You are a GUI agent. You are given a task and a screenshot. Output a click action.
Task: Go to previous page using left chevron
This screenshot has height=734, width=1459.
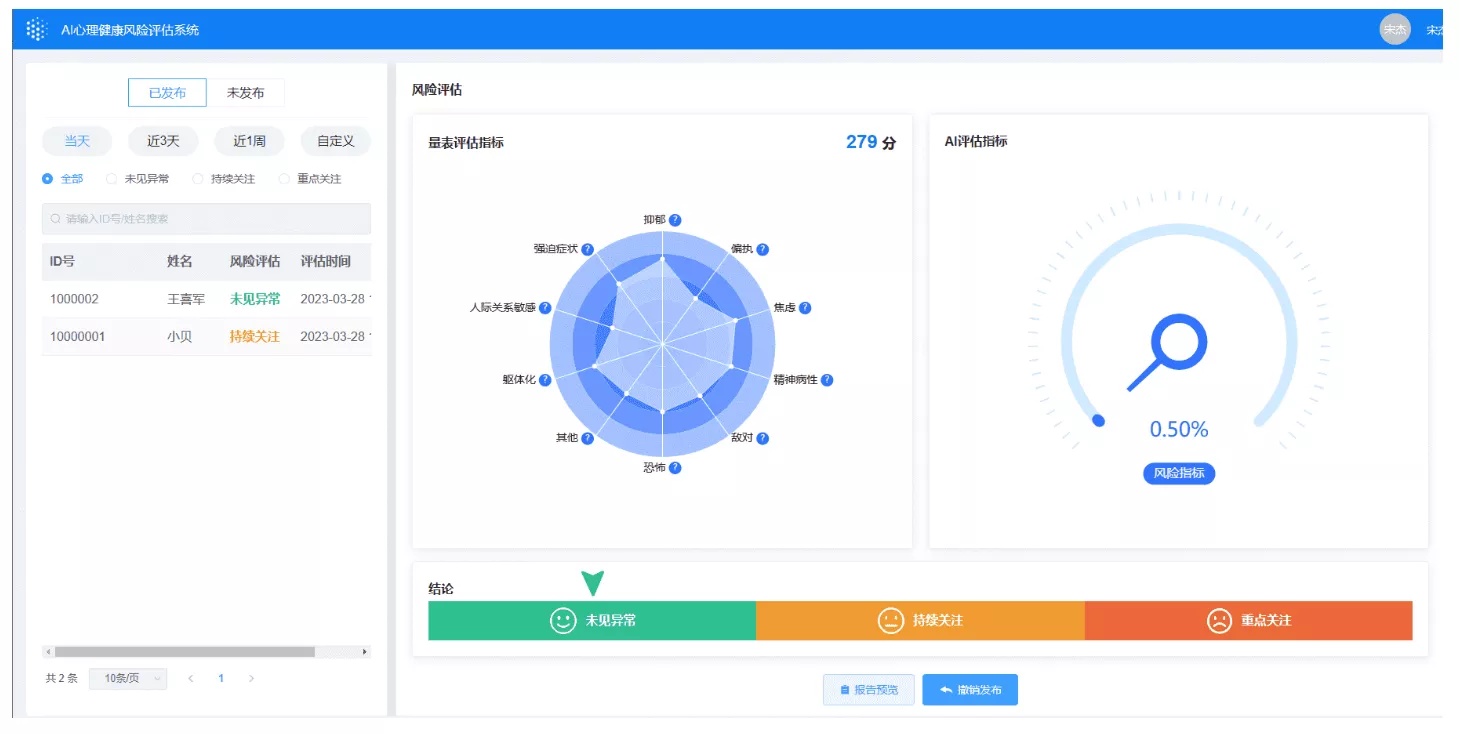coord(191,678)
